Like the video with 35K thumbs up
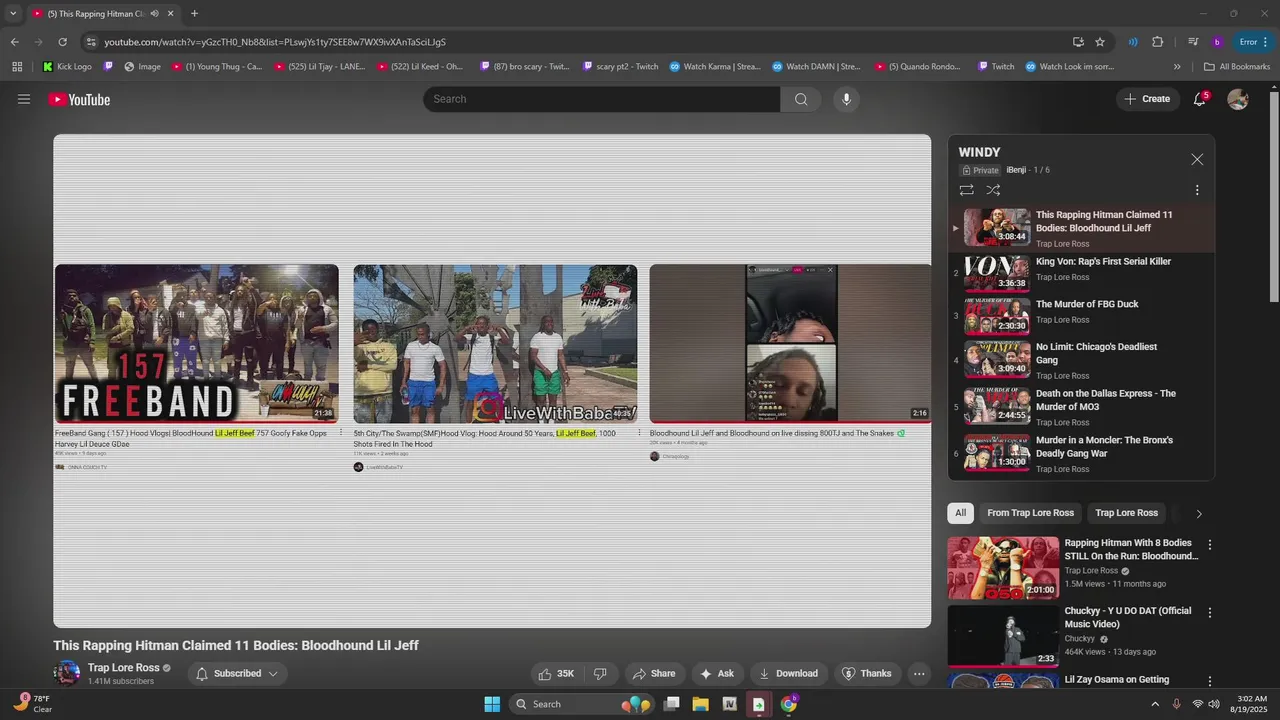The height and width of the screenshot is (720, 1280). tap(556, 673)
